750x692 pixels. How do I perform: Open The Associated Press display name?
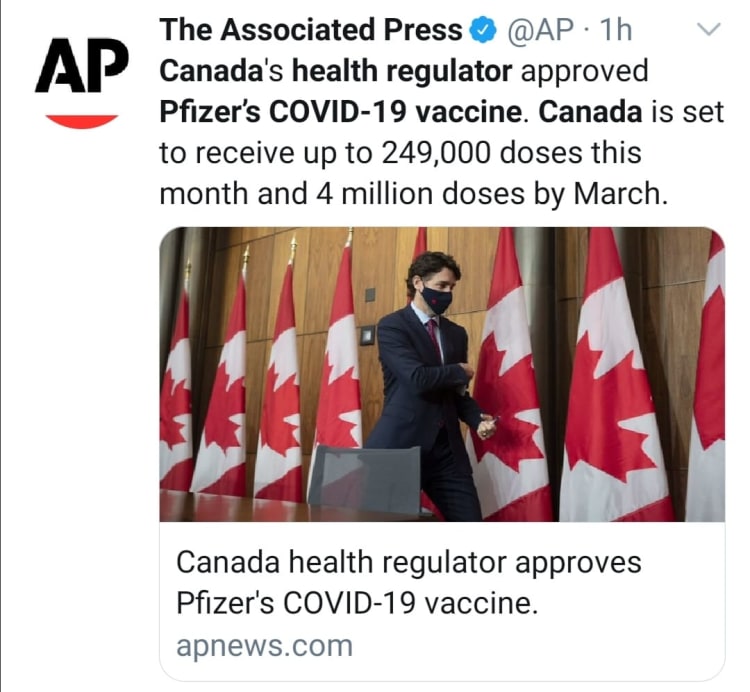pos(311,31)
